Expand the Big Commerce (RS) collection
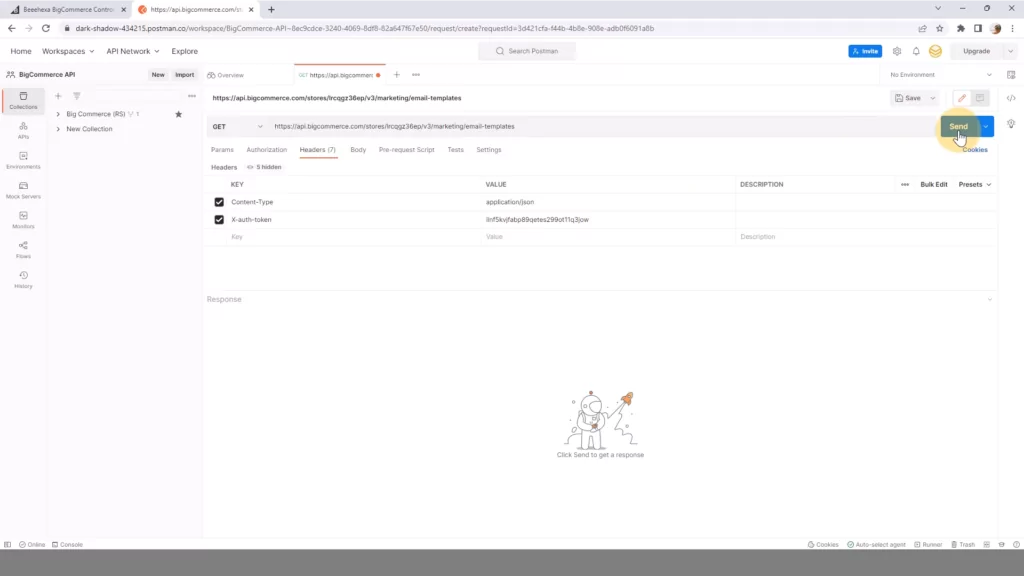Viewport: 1024px width, 576px height. click(58, 114)
